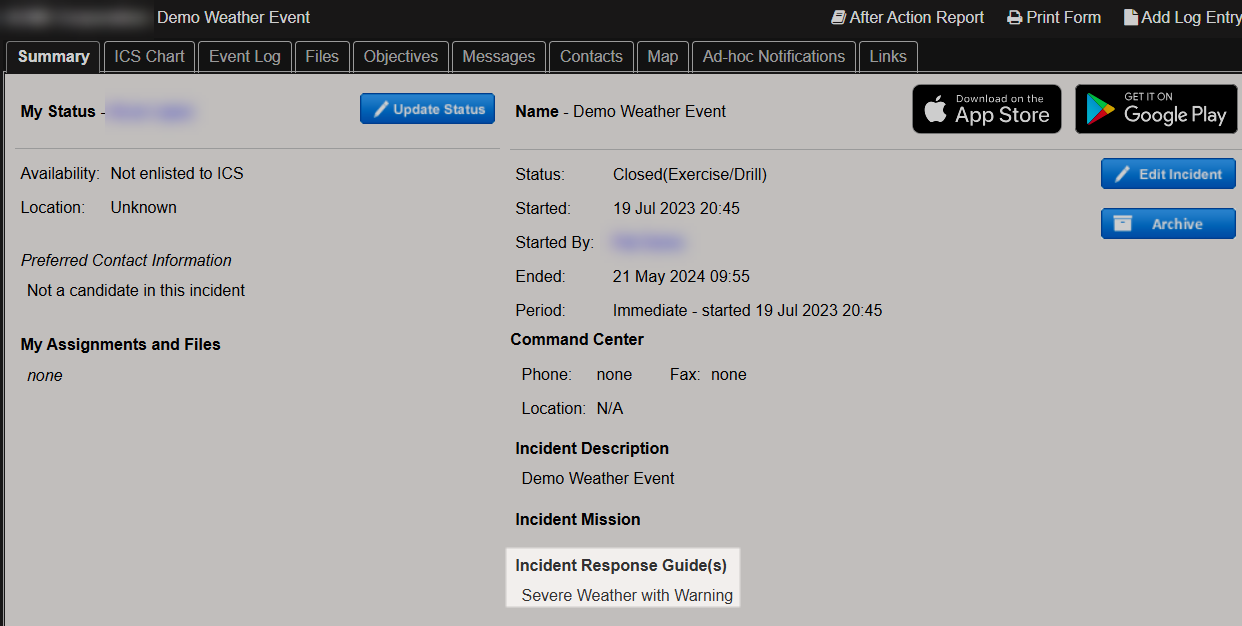Open the Contacts tab
This screenshot has height=626, width=1242.
[591, 57]
